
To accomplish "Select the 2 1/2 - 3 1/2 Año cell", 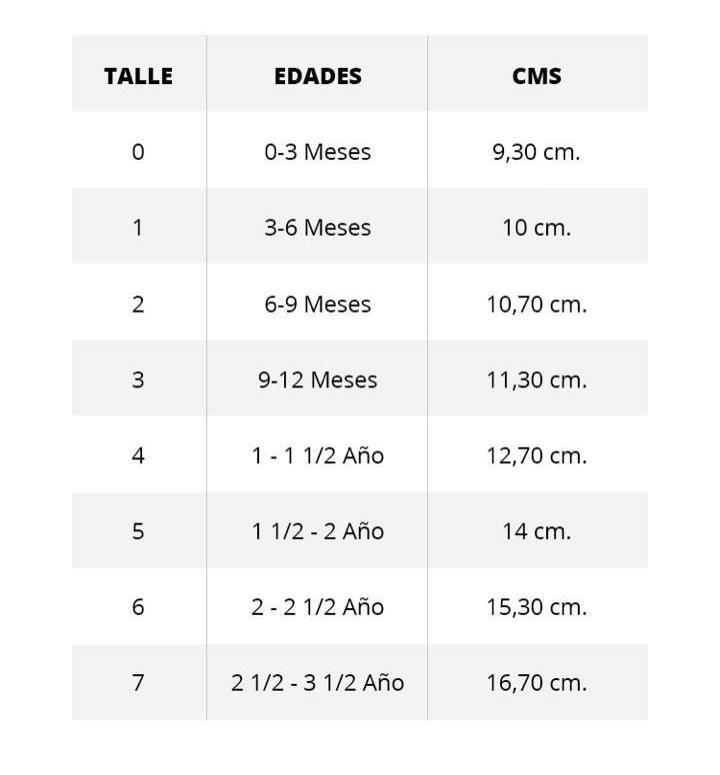I will [317, 683].
